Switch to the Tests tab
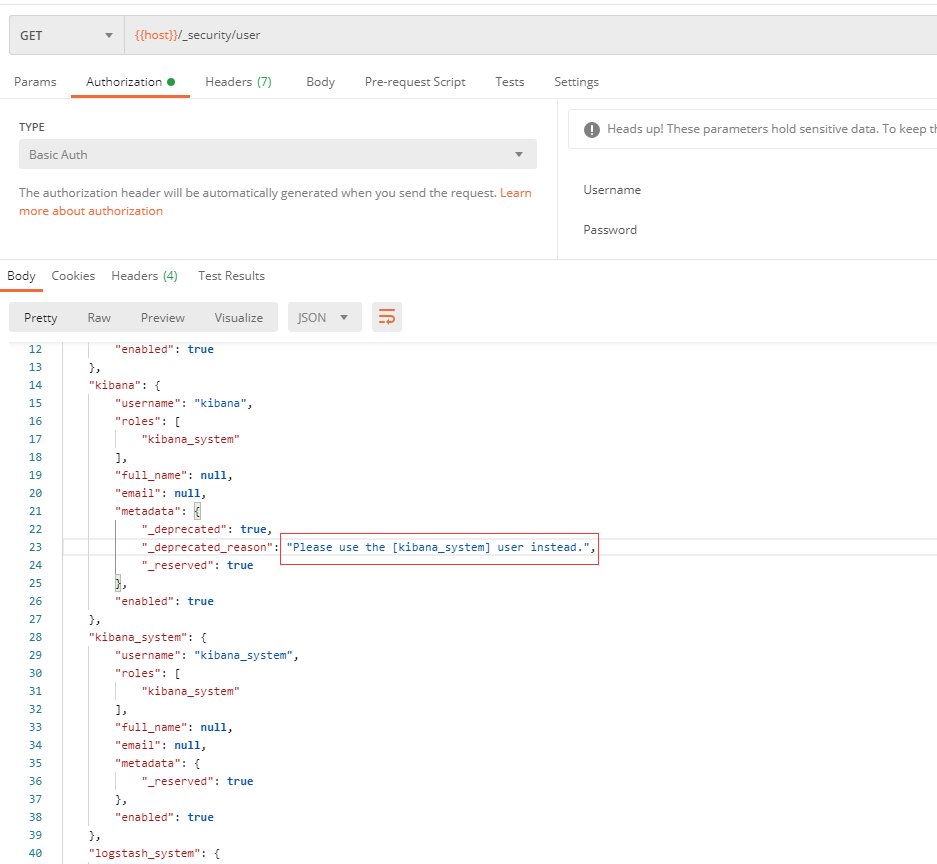This screenshot has height=864, width=937. tap(510, 82)
